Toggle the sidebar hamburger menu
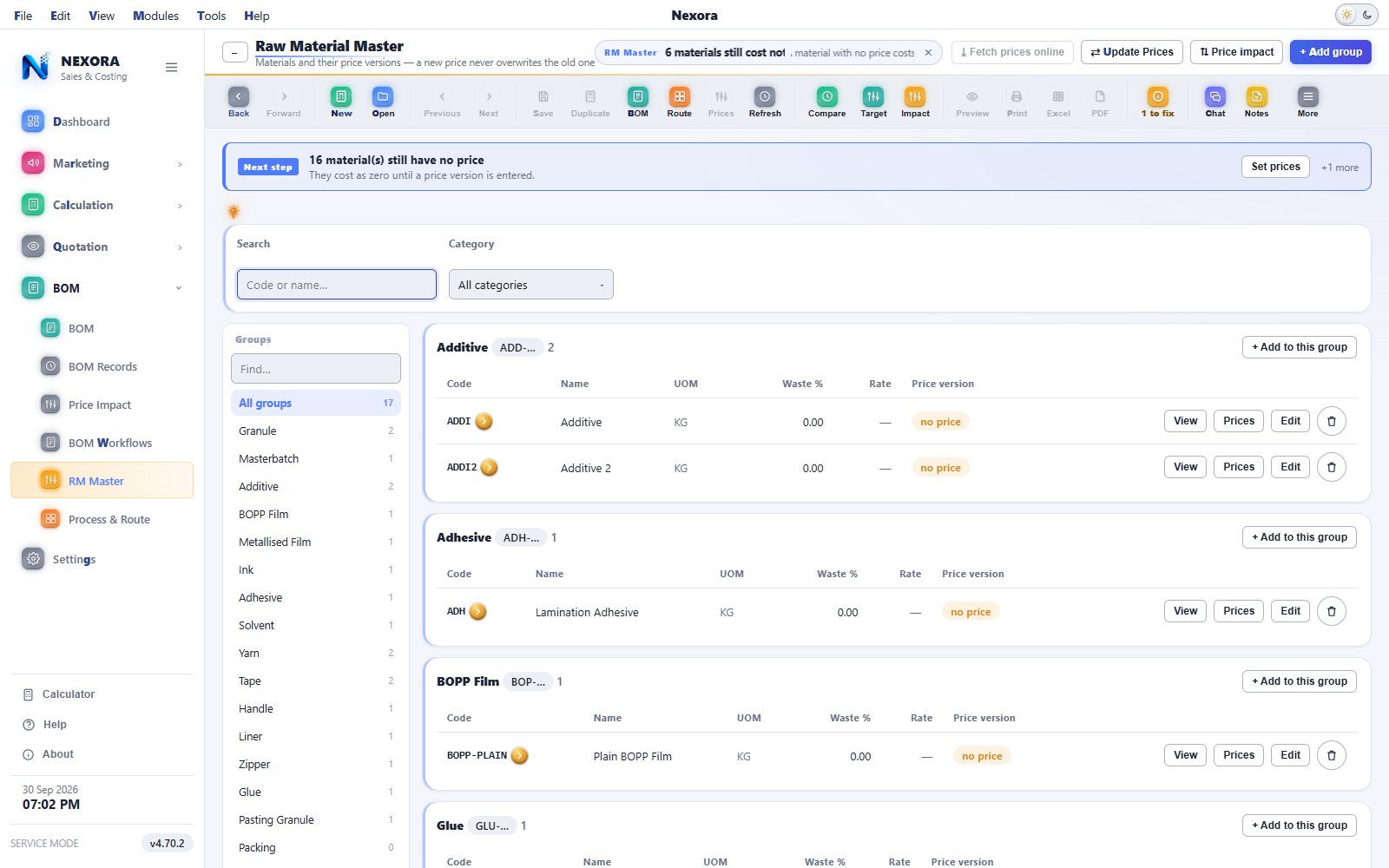Viewport: 1389px width, 868px height. tap(172, 68)
